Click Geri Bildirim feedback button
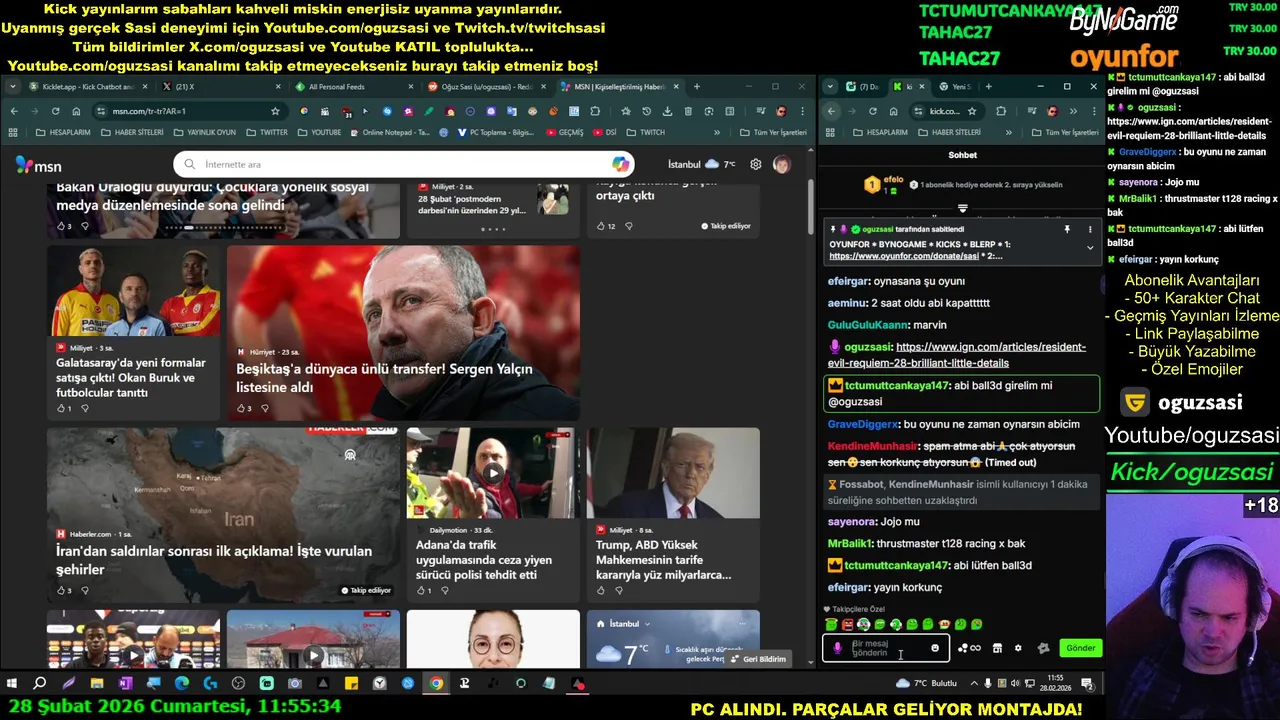 click(x=759, y=659)
